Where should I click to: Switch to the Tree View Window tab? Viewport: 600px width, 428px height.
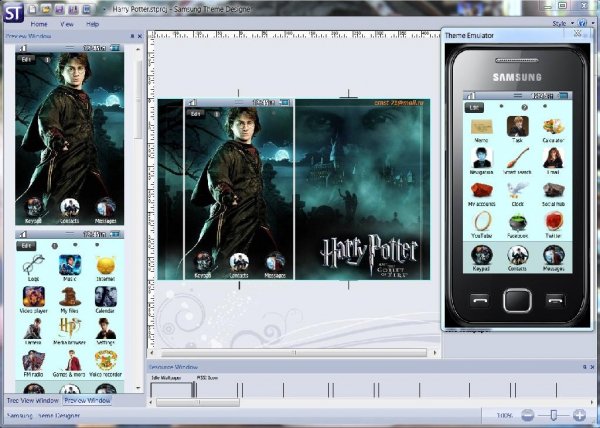33,400
